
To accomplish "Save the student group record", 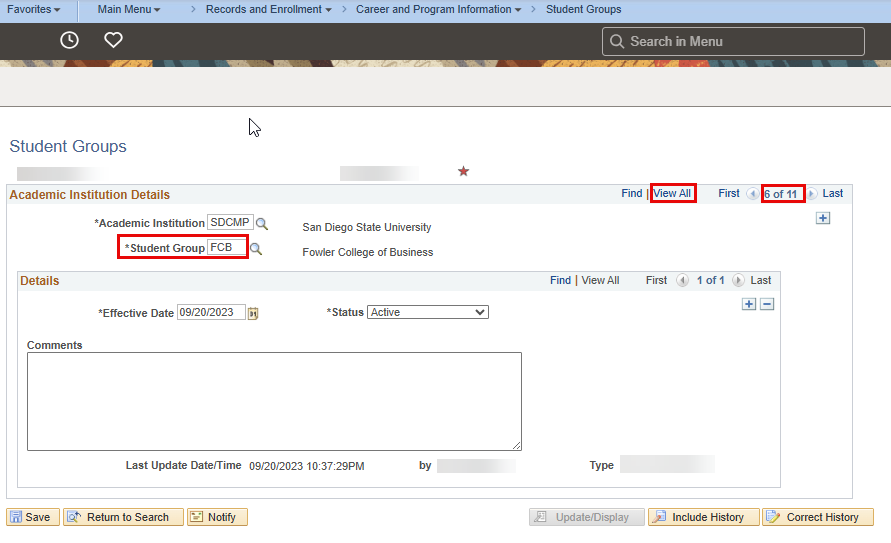I will pos(33,517).
